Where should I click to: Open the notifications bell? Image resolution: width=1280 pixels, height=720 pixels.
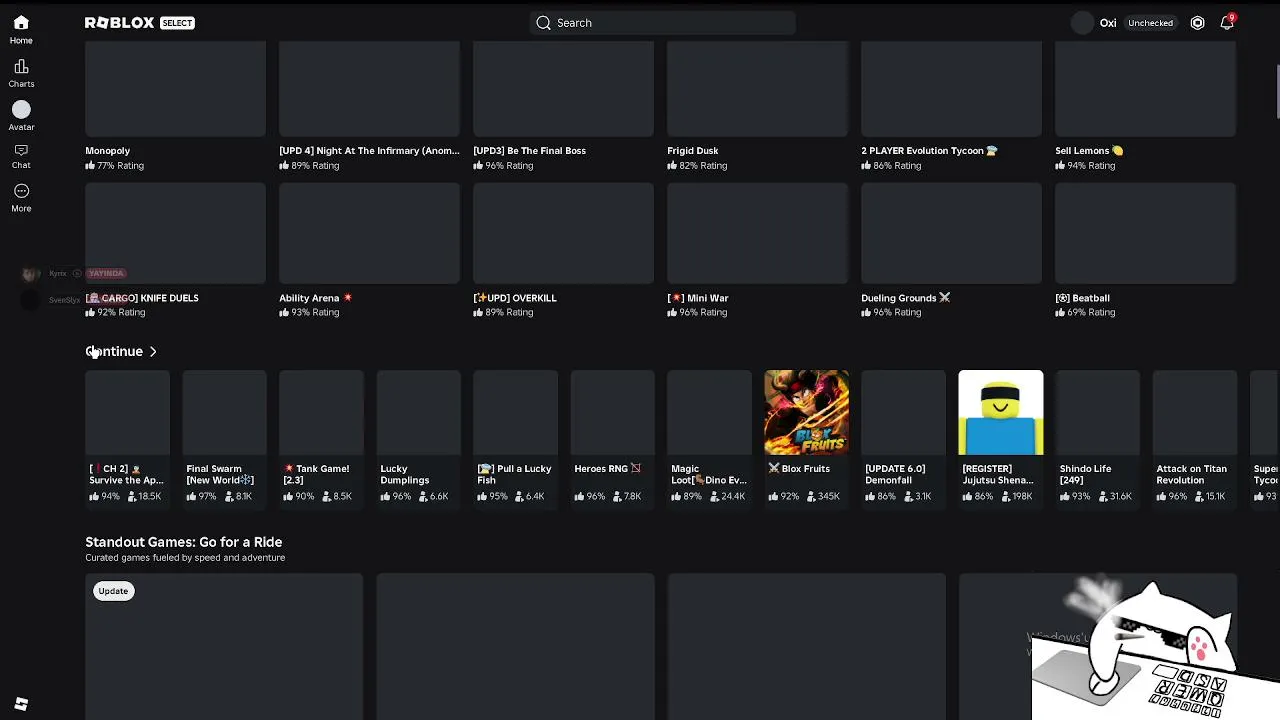(x=1226, y=23)
